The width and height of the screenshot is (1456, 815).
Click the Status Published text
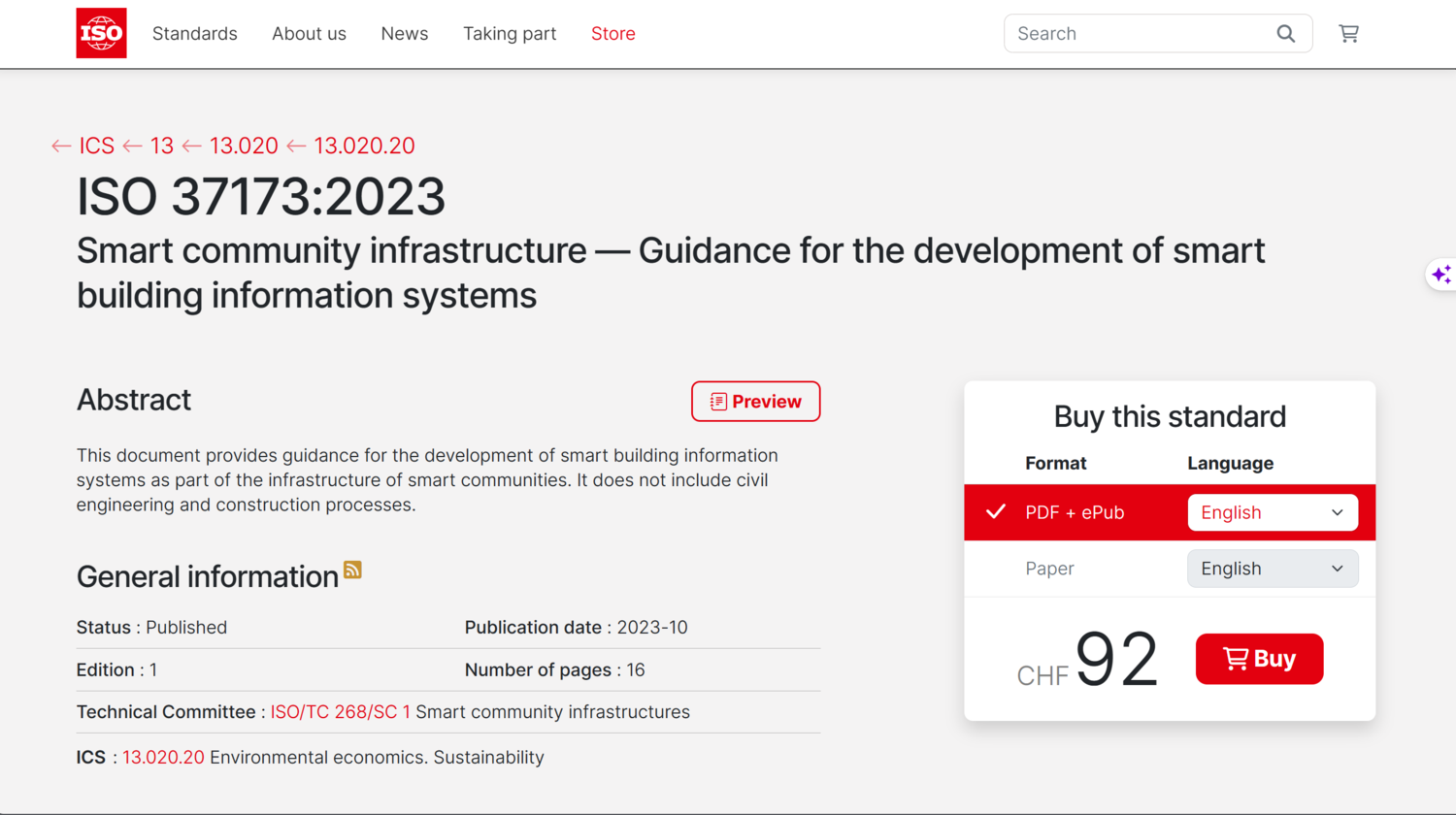click(151, 628)
